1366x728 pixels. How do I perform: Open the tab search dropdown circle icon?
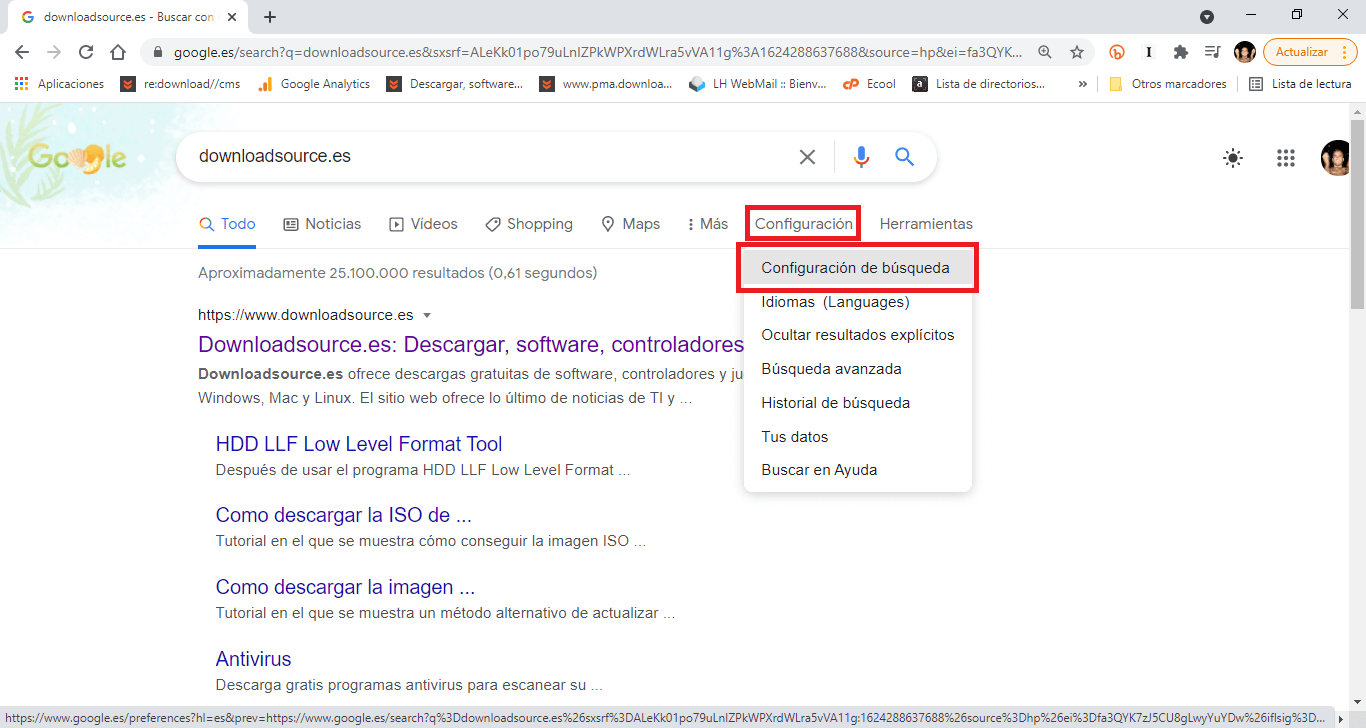[x=1207, y=17]
